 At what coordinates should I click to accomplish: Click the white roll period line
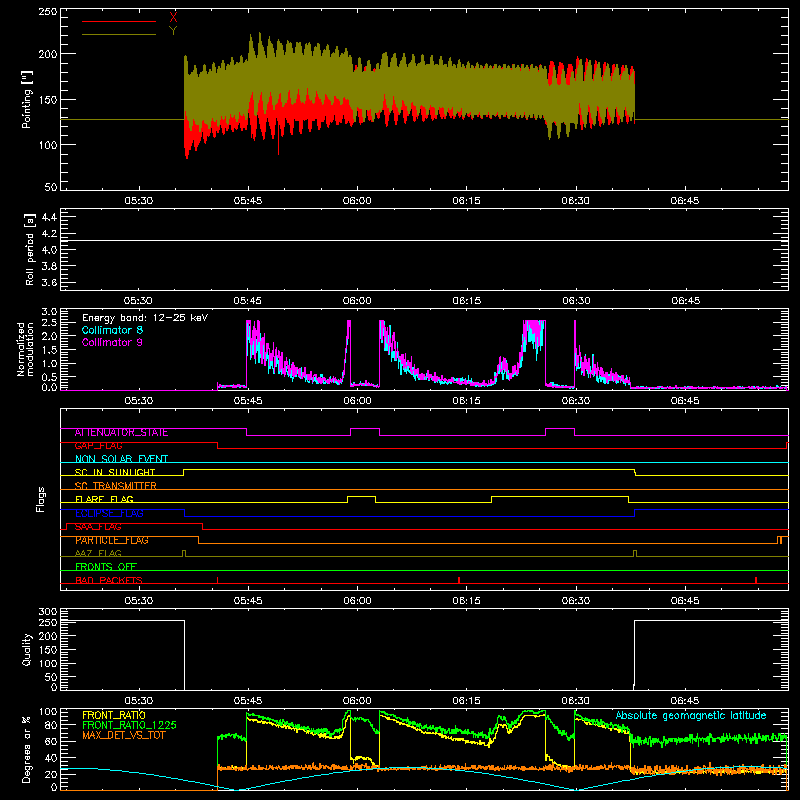[424, 240]
